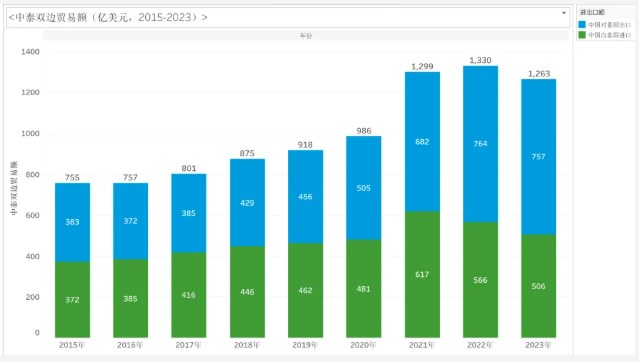Viewport: 639px width, 362px height.
Task: Click the total label 986
Action: tap(364, 131)
